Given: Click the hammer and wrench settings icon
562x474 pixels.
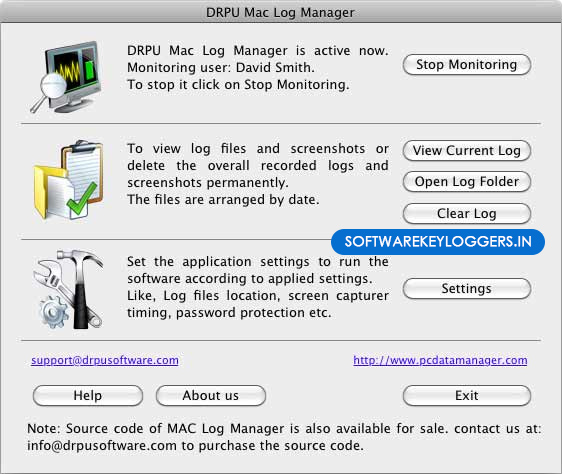Looking at the screenshot, I should (x=68, y=289).
